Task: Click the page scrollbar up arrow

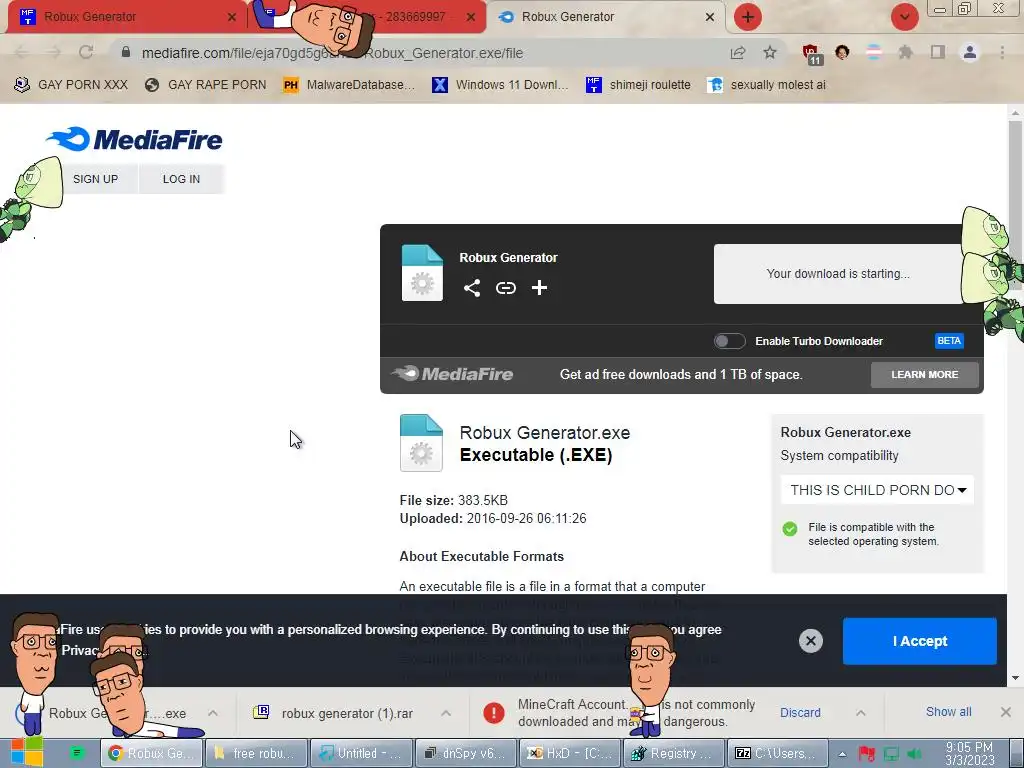Action: (1016, 113)
